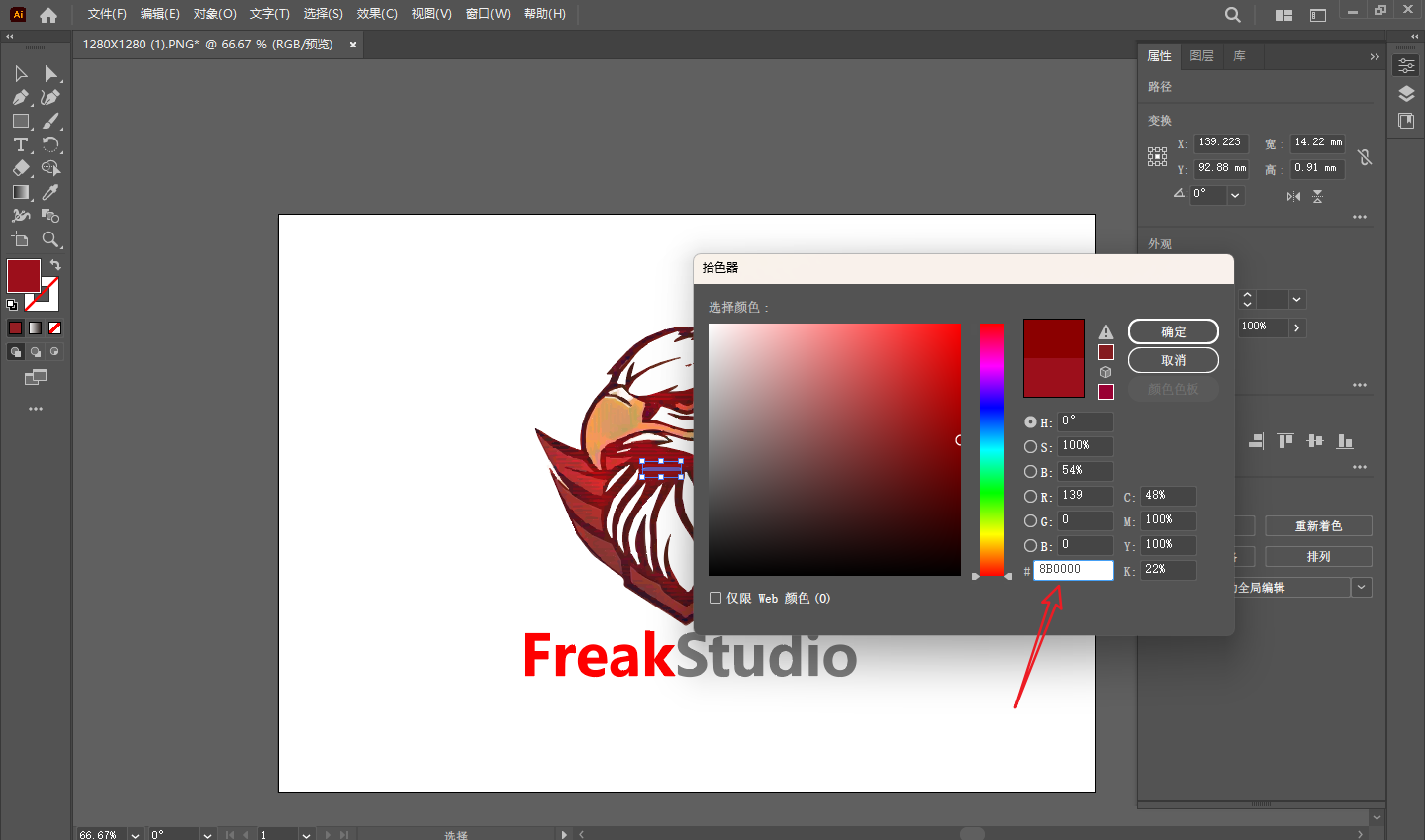Select the Pen tool
The width and height of the screenshot is (1425, 840).
tap(20, 97)
